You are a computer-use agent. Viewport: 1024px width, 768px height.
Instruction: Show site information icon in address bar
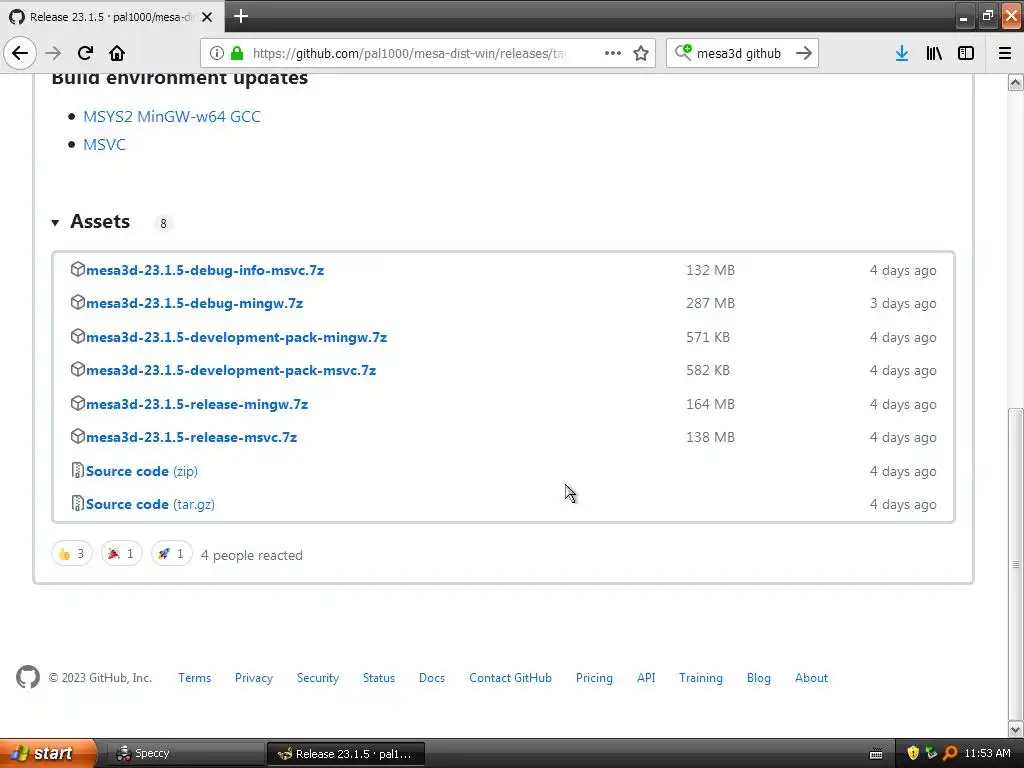[216, 53]
